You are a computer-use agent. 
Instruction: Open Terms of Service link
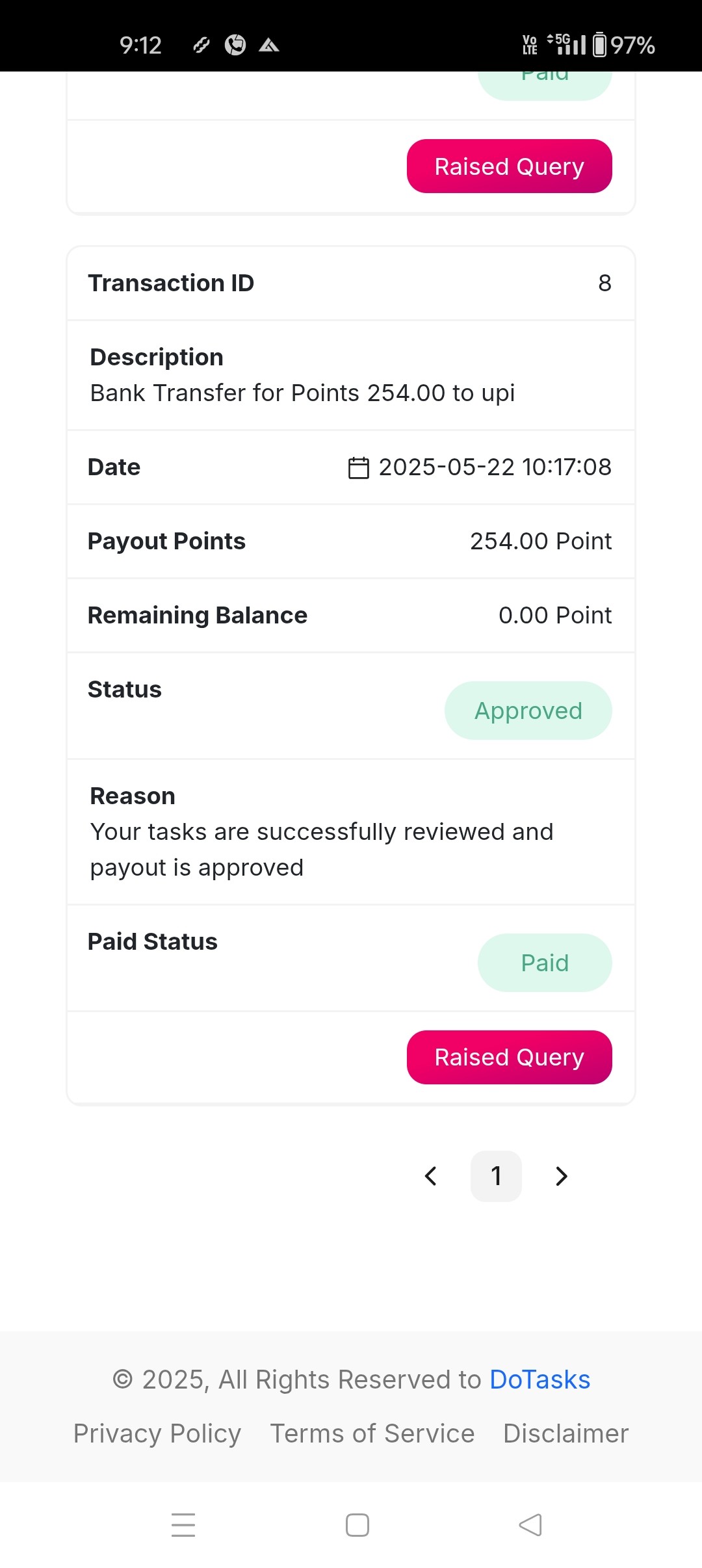tap(372, 1433)
